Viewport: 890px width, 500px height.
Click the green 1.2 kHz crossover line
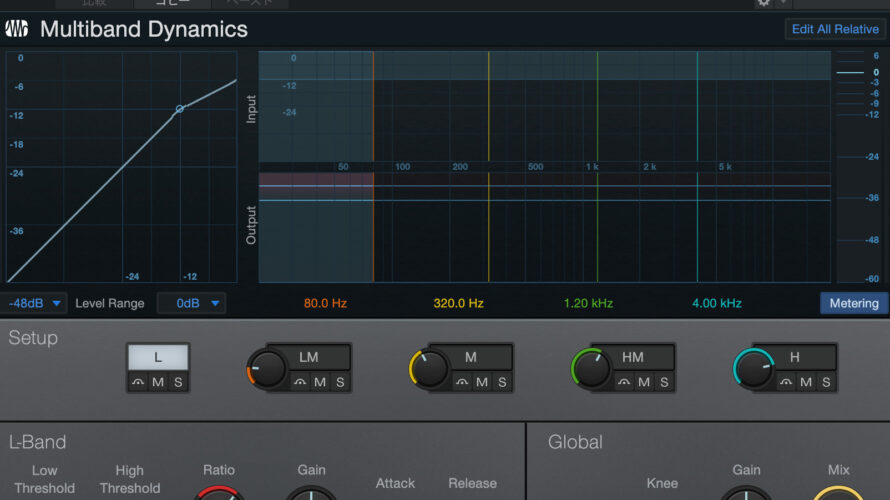coord(598,167)
